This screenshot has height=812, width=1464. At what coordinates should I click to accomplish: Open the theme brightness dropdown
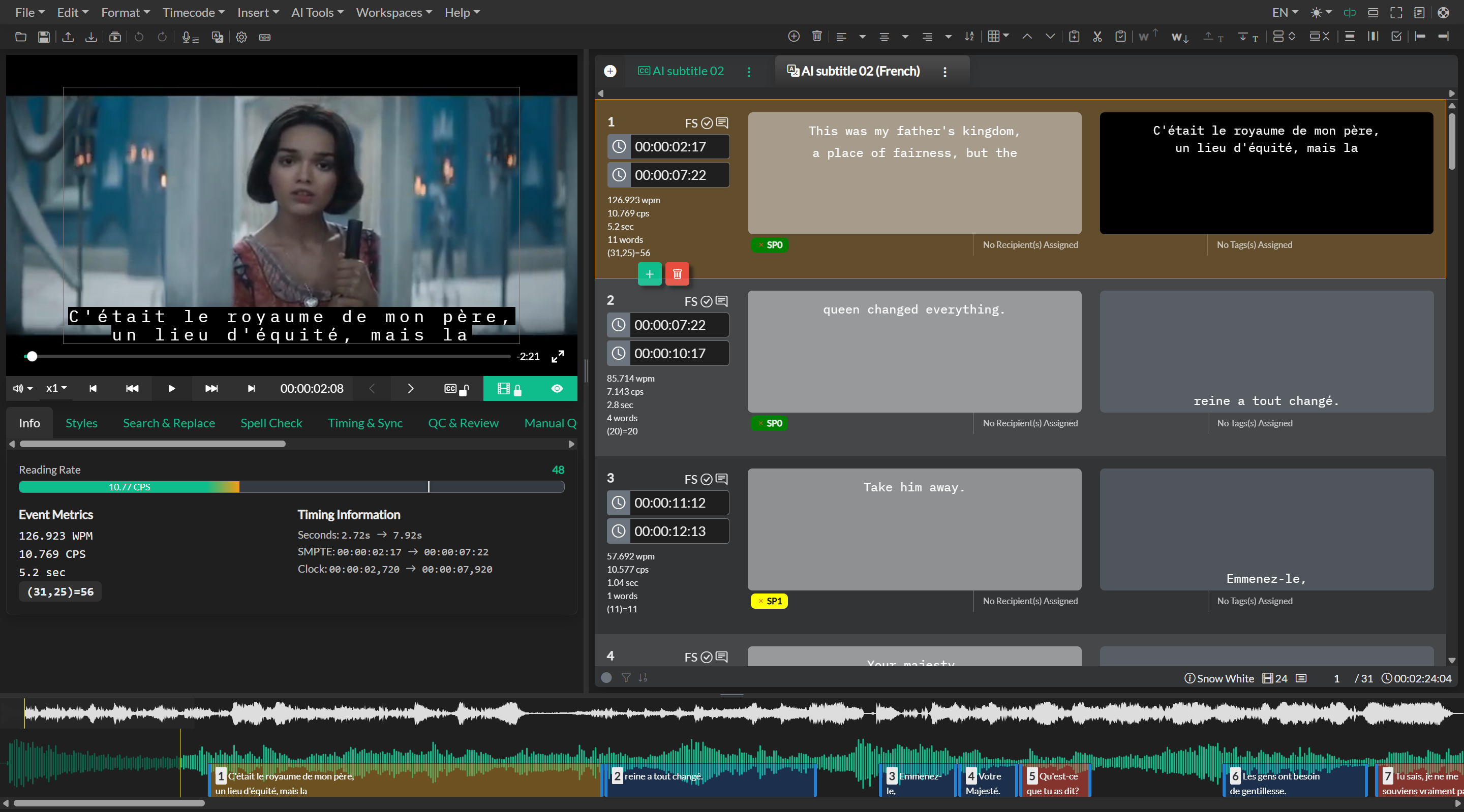(x=1321, y=13)
